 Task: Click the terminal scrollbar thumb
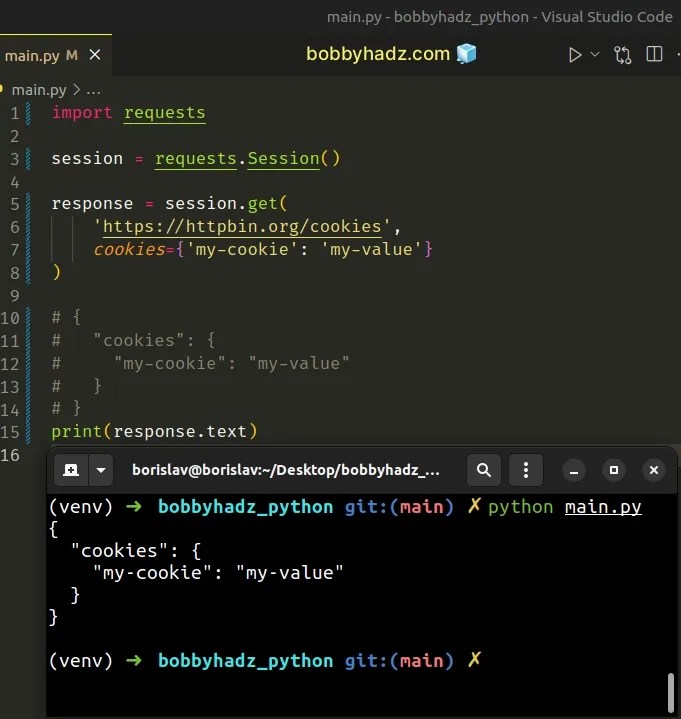[x=670, y=692]
